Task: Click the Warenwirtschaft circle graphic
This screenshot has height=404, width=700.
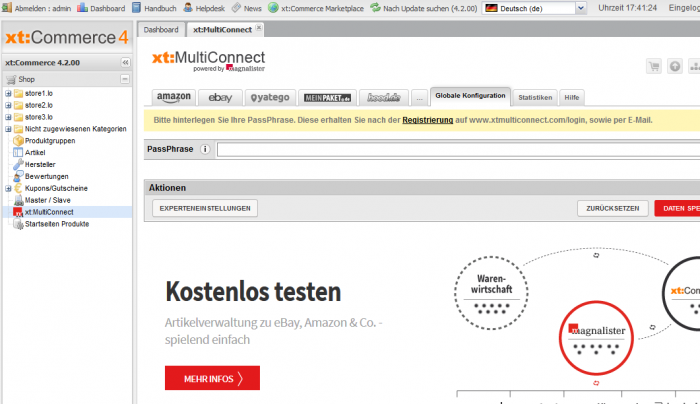Action: pyautogui.click(x=491, y=292)
